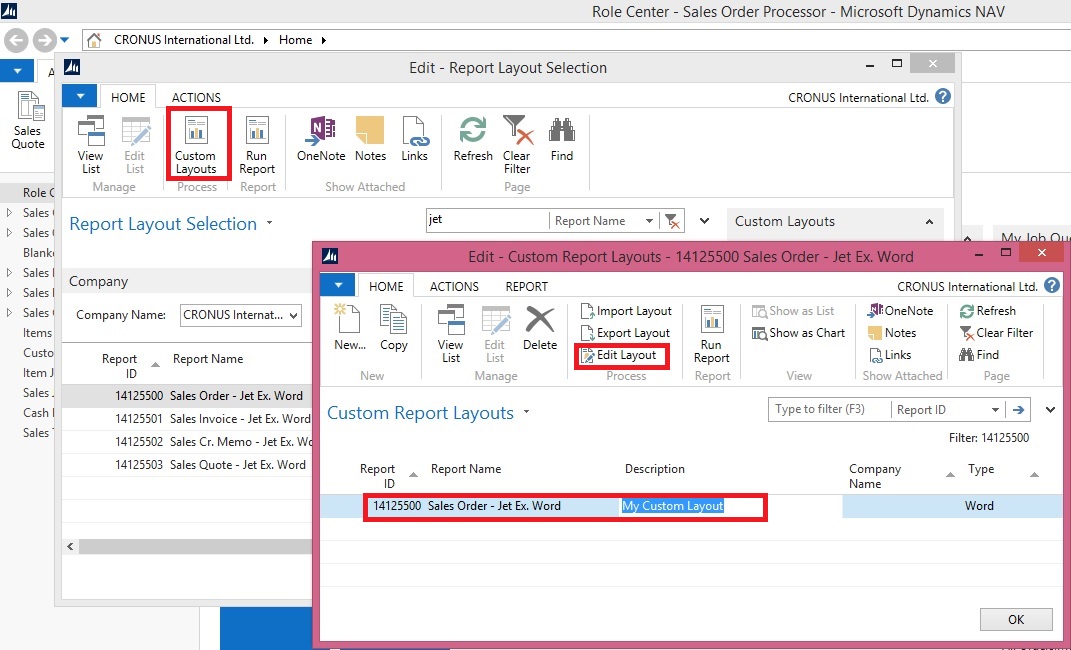Open ACTIONS tab in Custom Report Layouts

pyautogui.click(x=454, y=286)
